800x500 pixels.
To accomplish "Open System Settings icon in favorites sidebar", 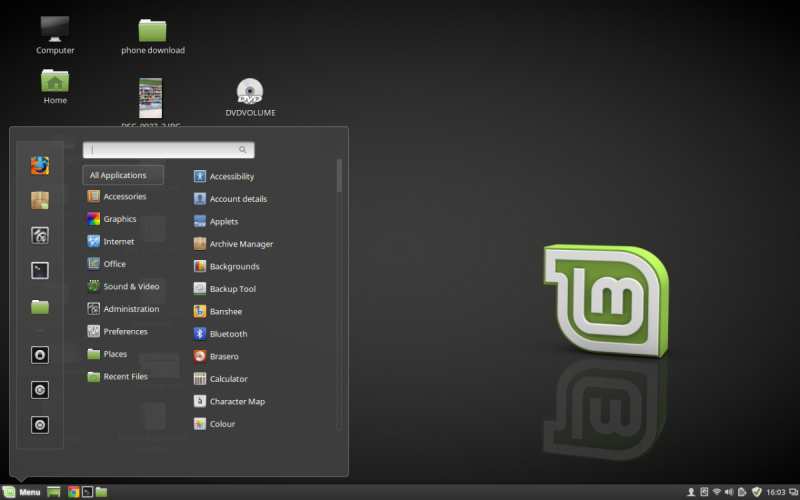I will point(40,235).
